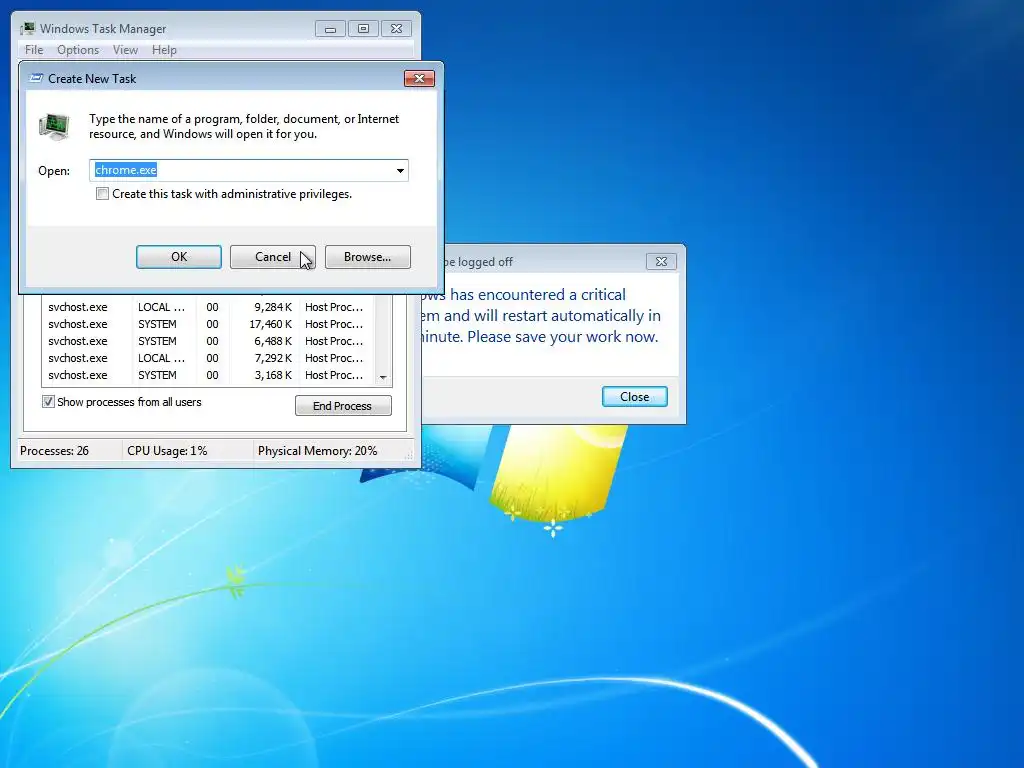Click CPU Usage: 1% status entry
Viewport: 1024px width, 768px height.
tap(167, 451)
